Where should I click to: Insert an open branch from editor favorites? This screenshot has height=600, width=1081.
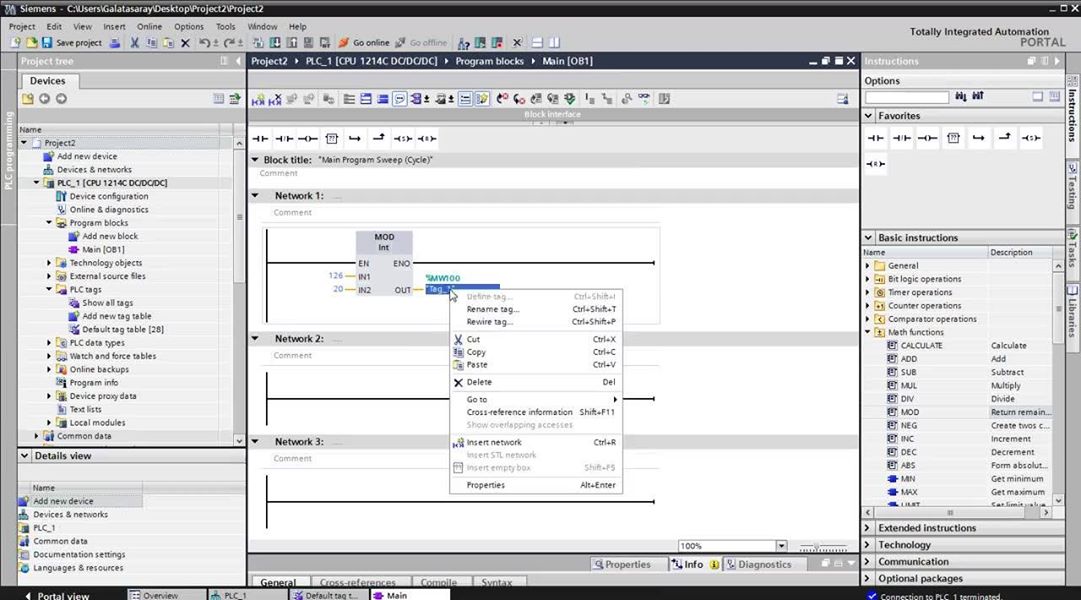[355, 139]
